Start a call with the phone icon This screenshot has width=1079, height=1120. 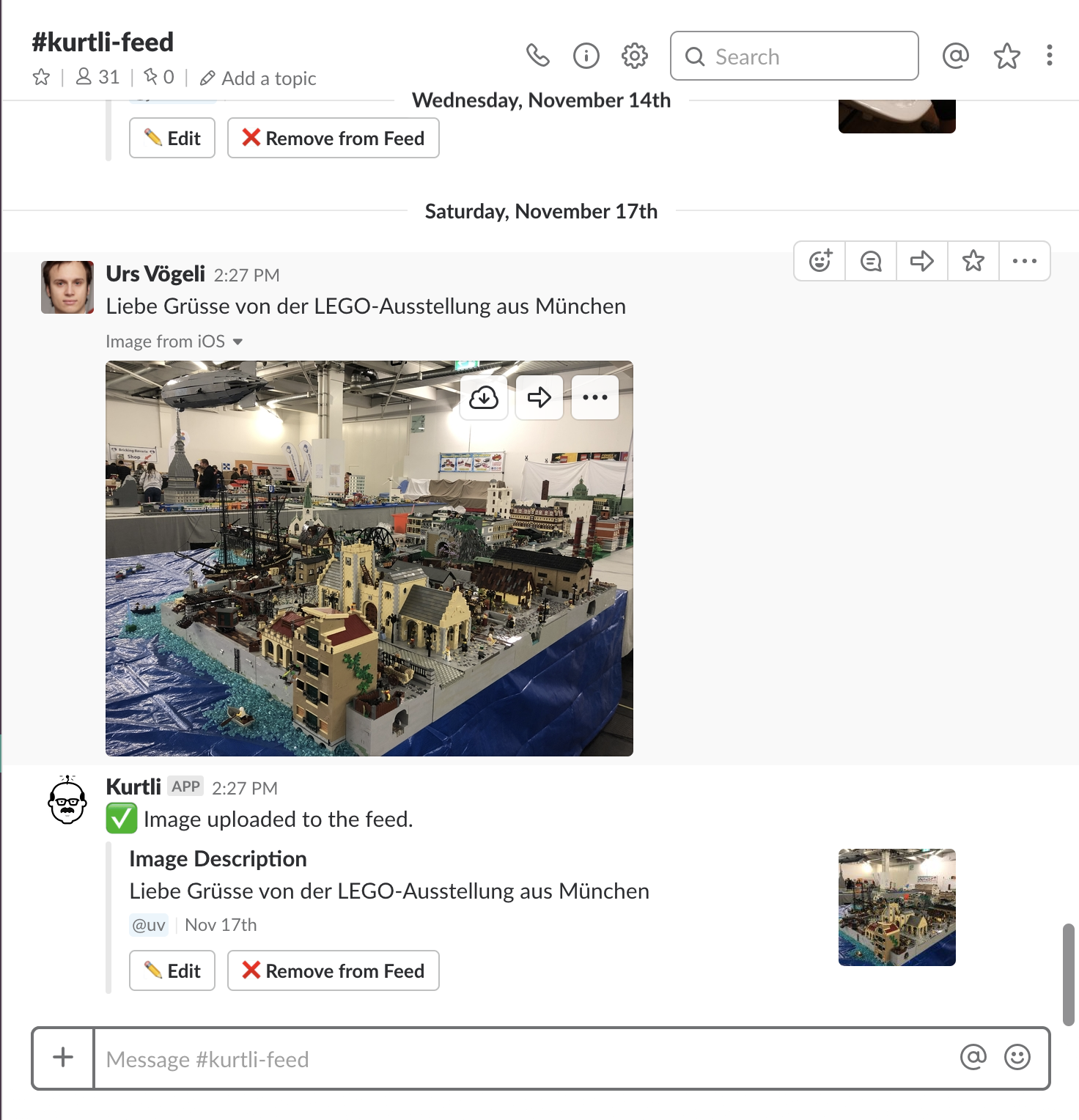[537, 56]
